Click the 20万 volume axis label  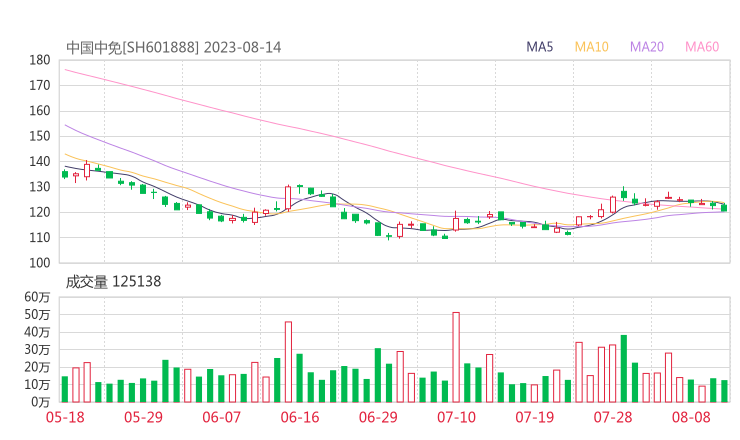click(37, 367)
